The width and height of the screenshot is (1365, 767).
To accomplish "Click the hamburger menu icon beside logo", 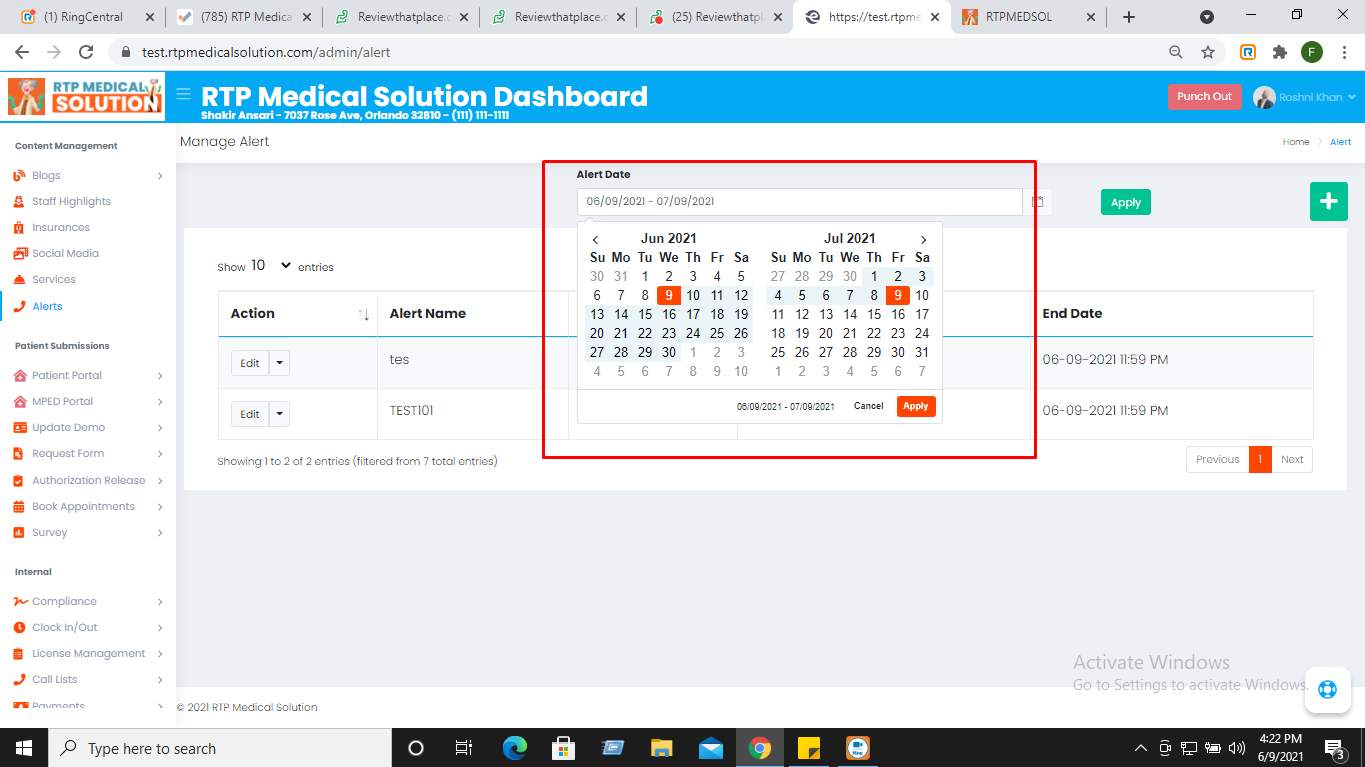I will point(183,95).
